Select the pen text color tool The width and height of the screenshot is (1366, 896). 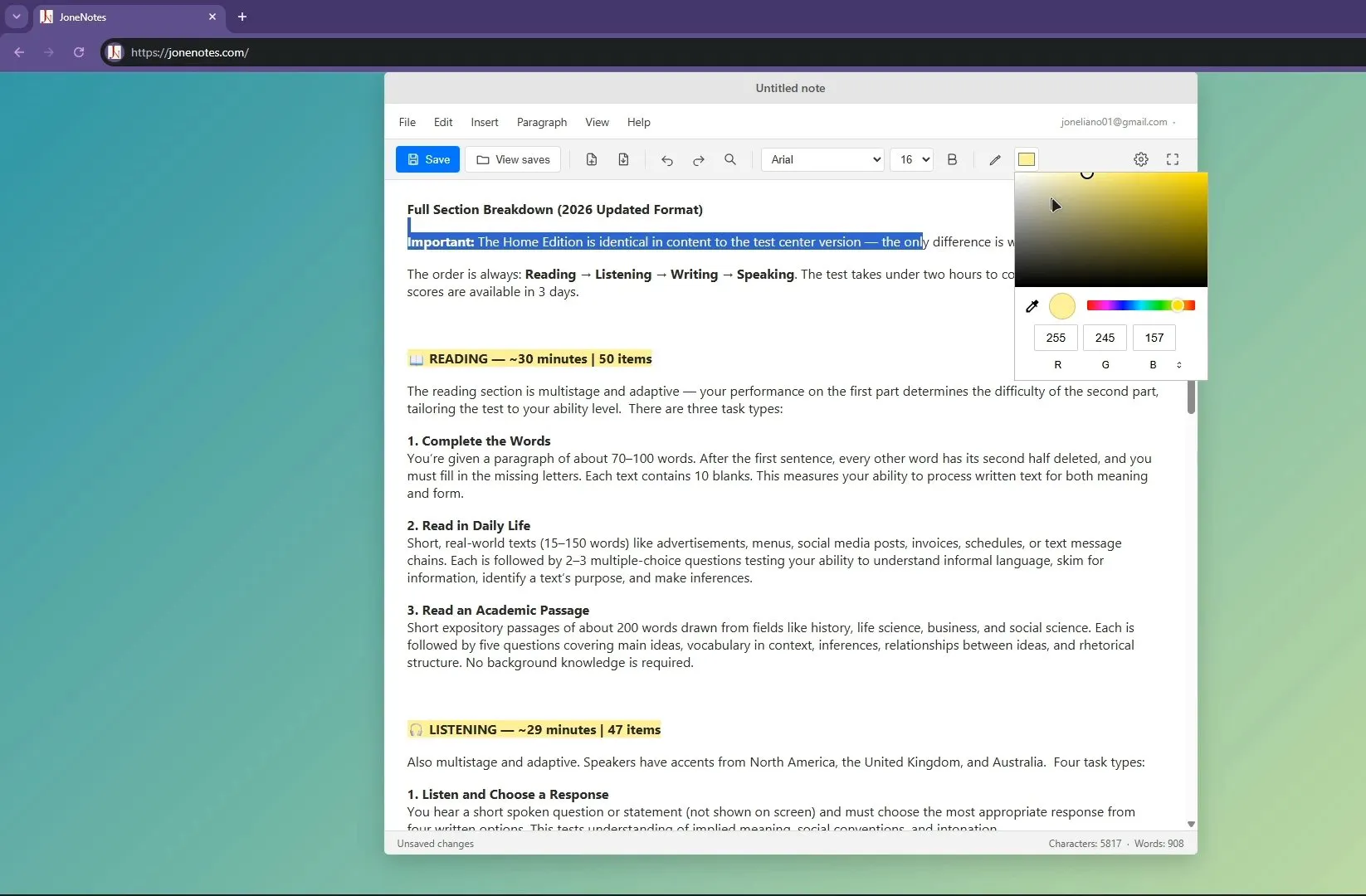pos(995,159)
